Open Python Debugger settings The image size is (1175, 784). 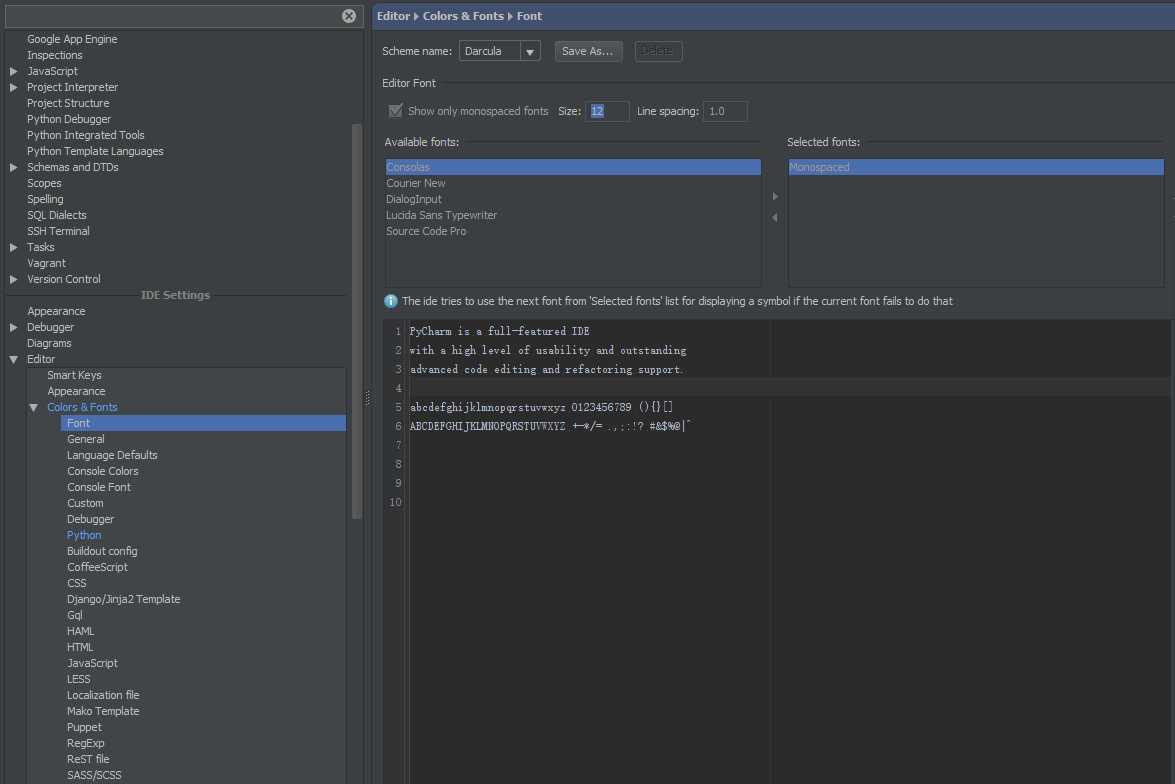[x=69, y=119]
